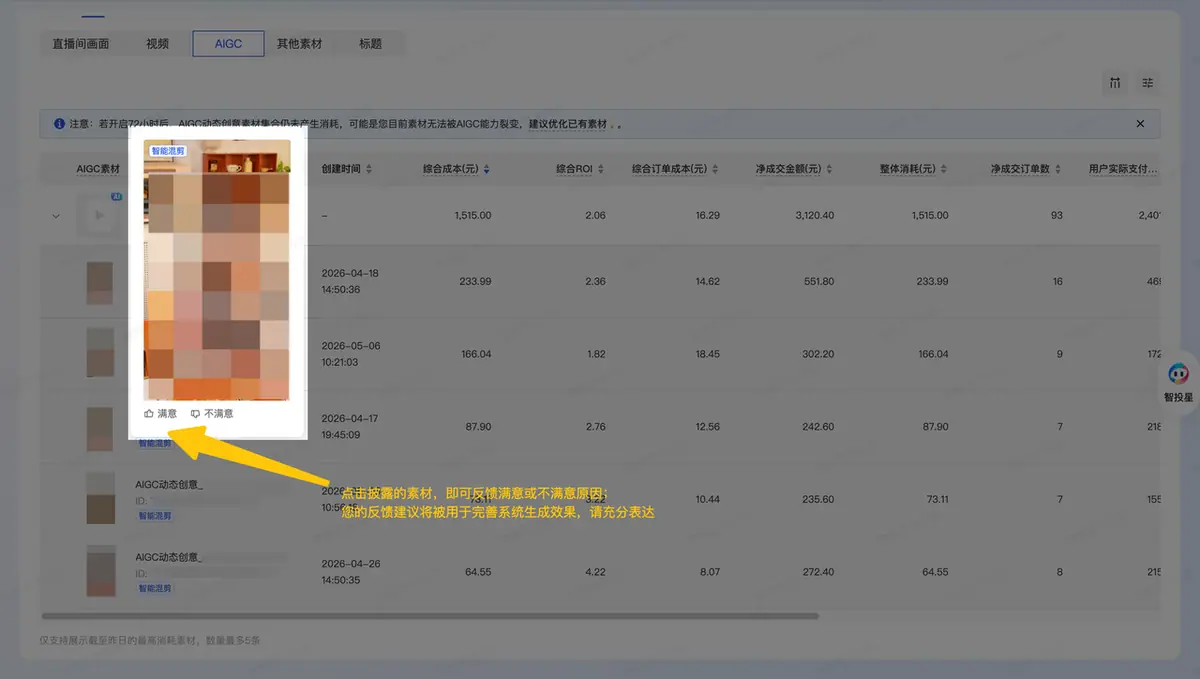Sort by 净成交金额(元) column arrows
1200x679 pixels.
coord(830,169)
